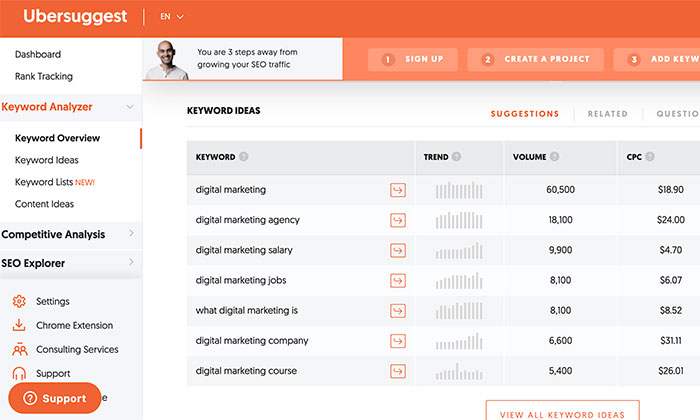This screenshot has height=420, width=700.
Task: Collapse the Keyword Analyzer section chevron
Action: pos(130,107)
